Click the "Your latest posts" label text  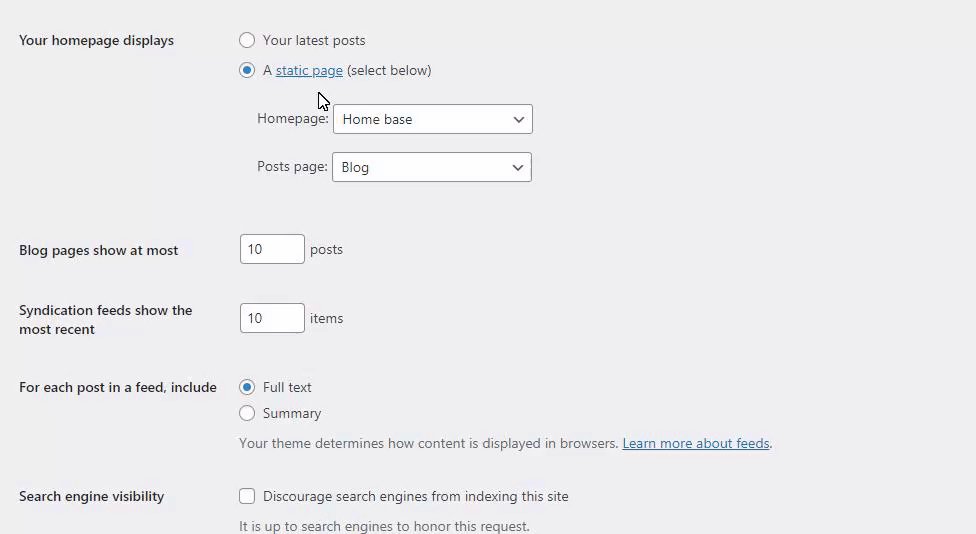314,40
